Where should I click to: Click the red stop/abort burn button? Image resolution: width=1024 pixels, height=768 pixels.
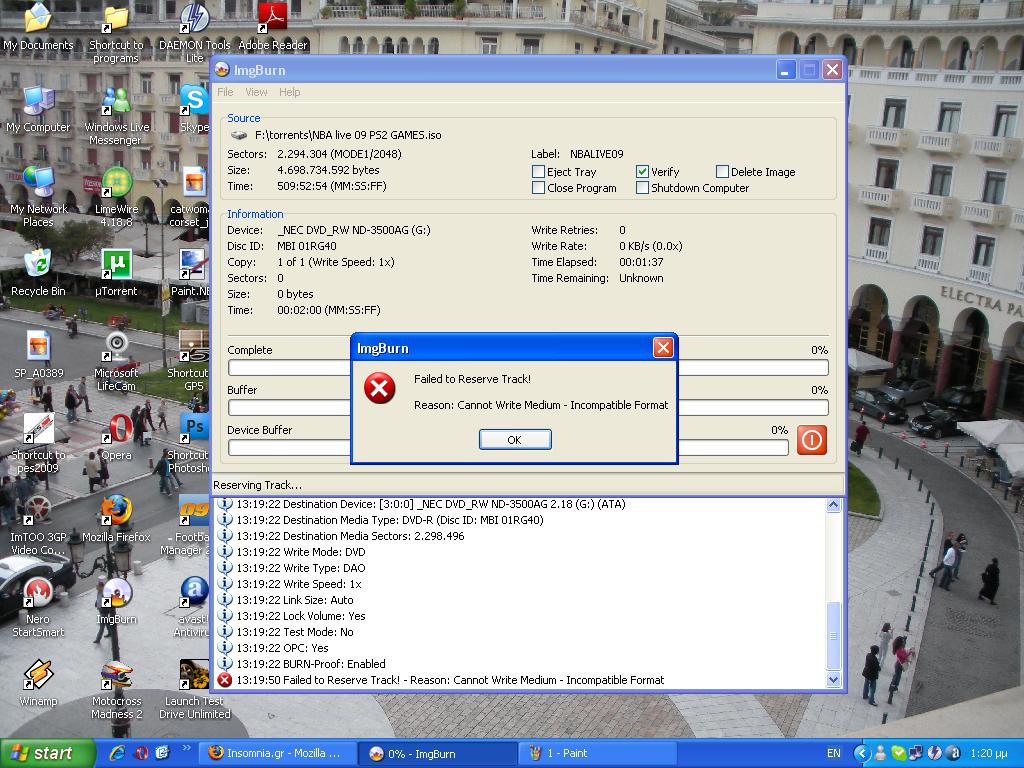pos(812,440)
